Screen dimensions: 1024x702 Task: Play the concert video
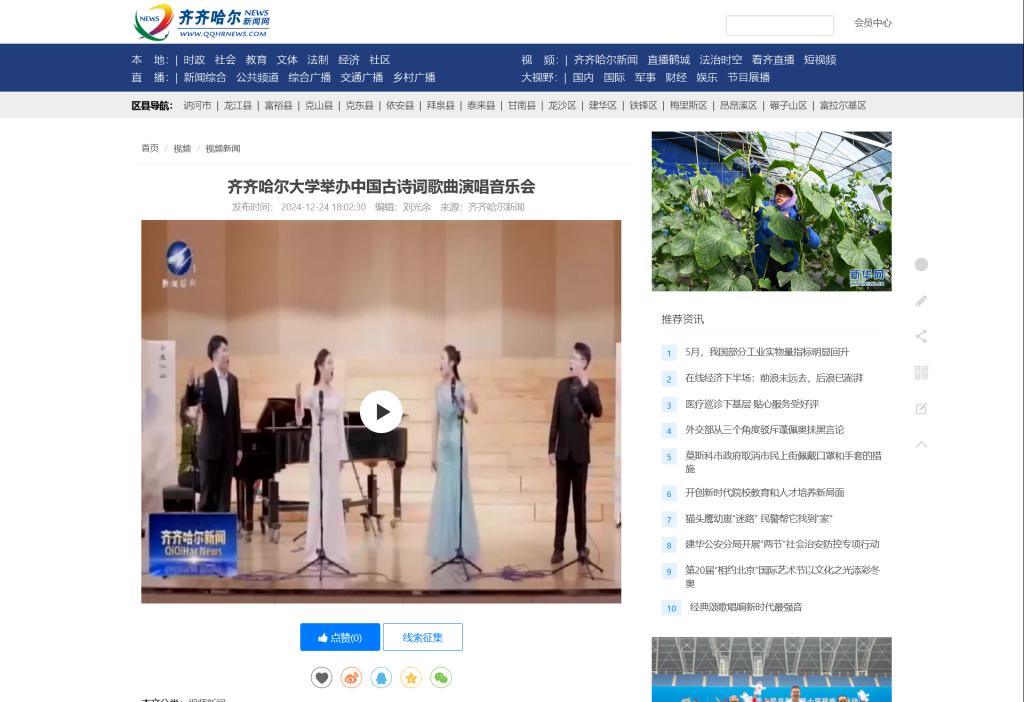[x=381, y=411]
